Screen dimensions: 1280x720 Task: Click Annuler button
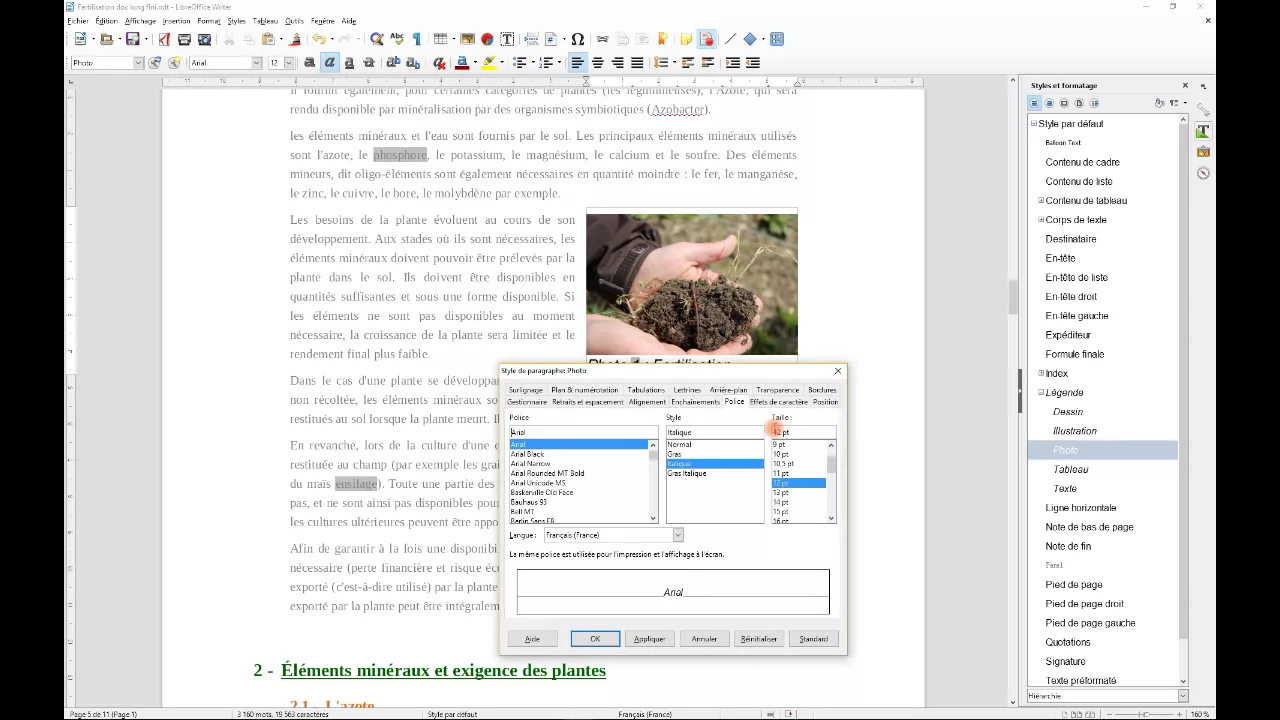704,639
